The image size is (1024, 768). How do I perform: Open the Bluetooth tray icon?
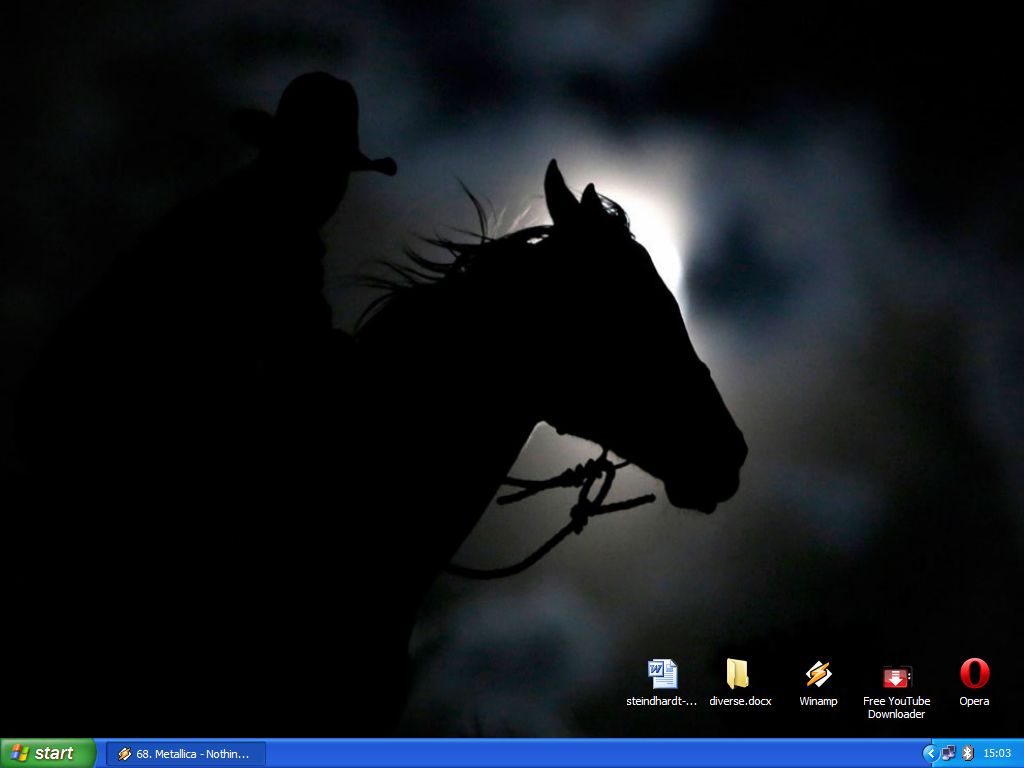[968, 754]
